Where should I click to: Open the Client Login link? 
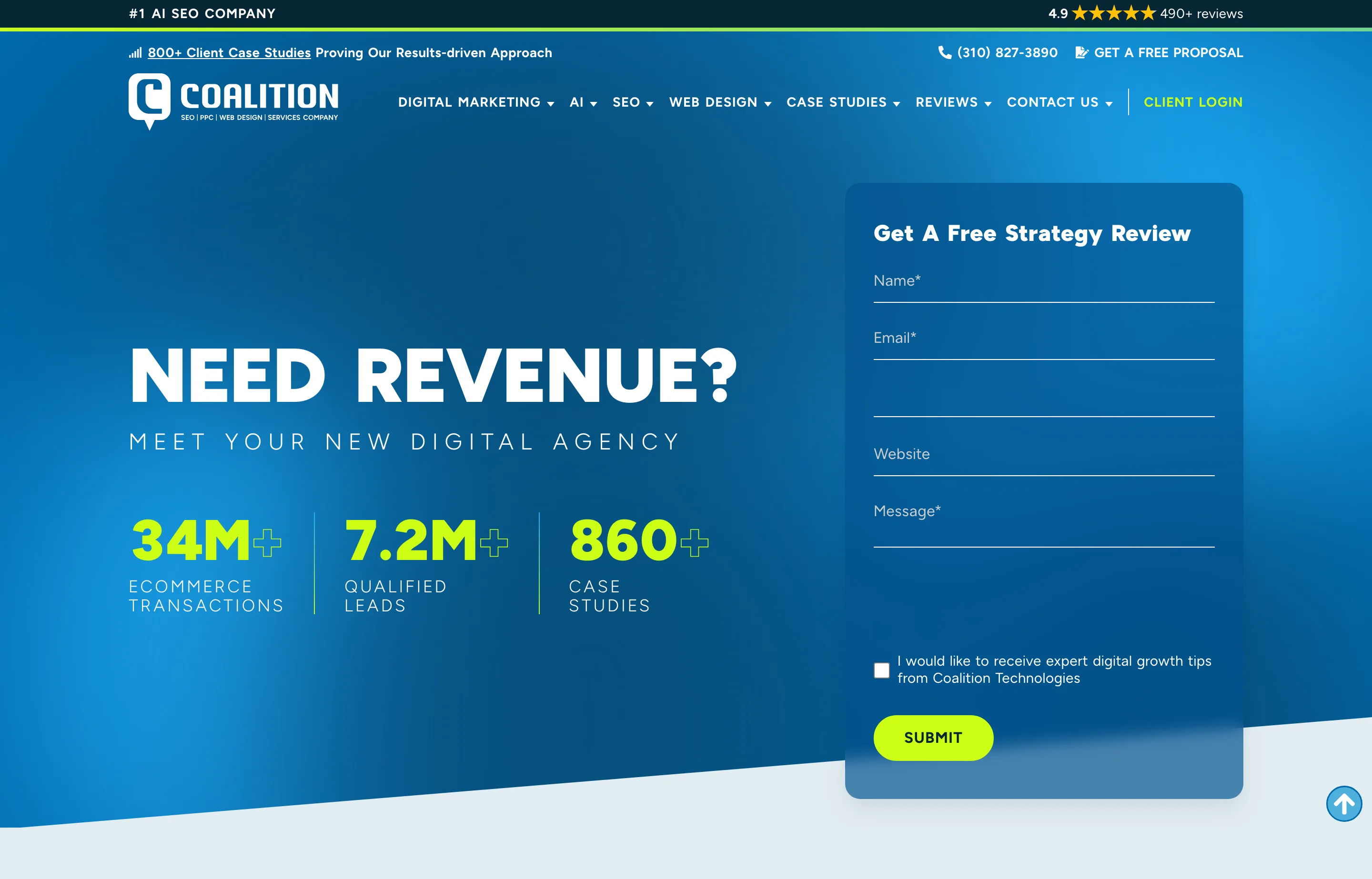(1193, 102)
